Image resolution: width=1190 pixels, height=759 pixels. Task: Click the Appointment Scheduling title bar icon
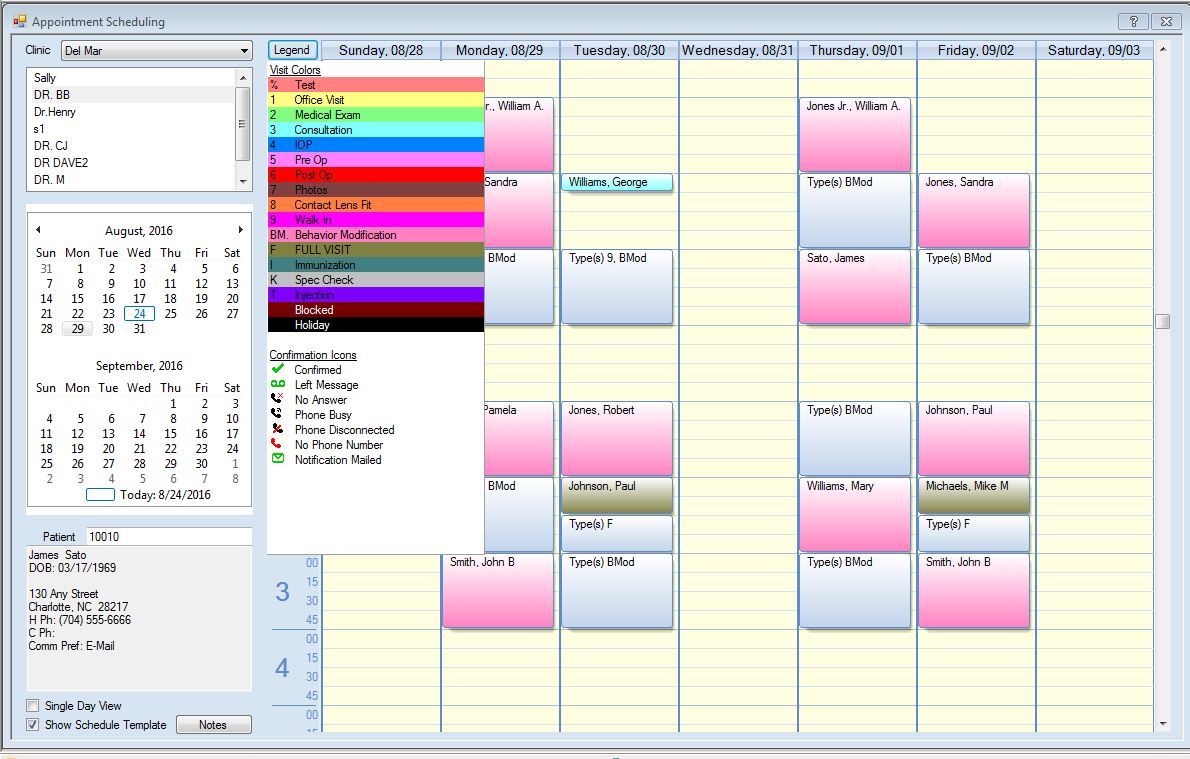20,21
